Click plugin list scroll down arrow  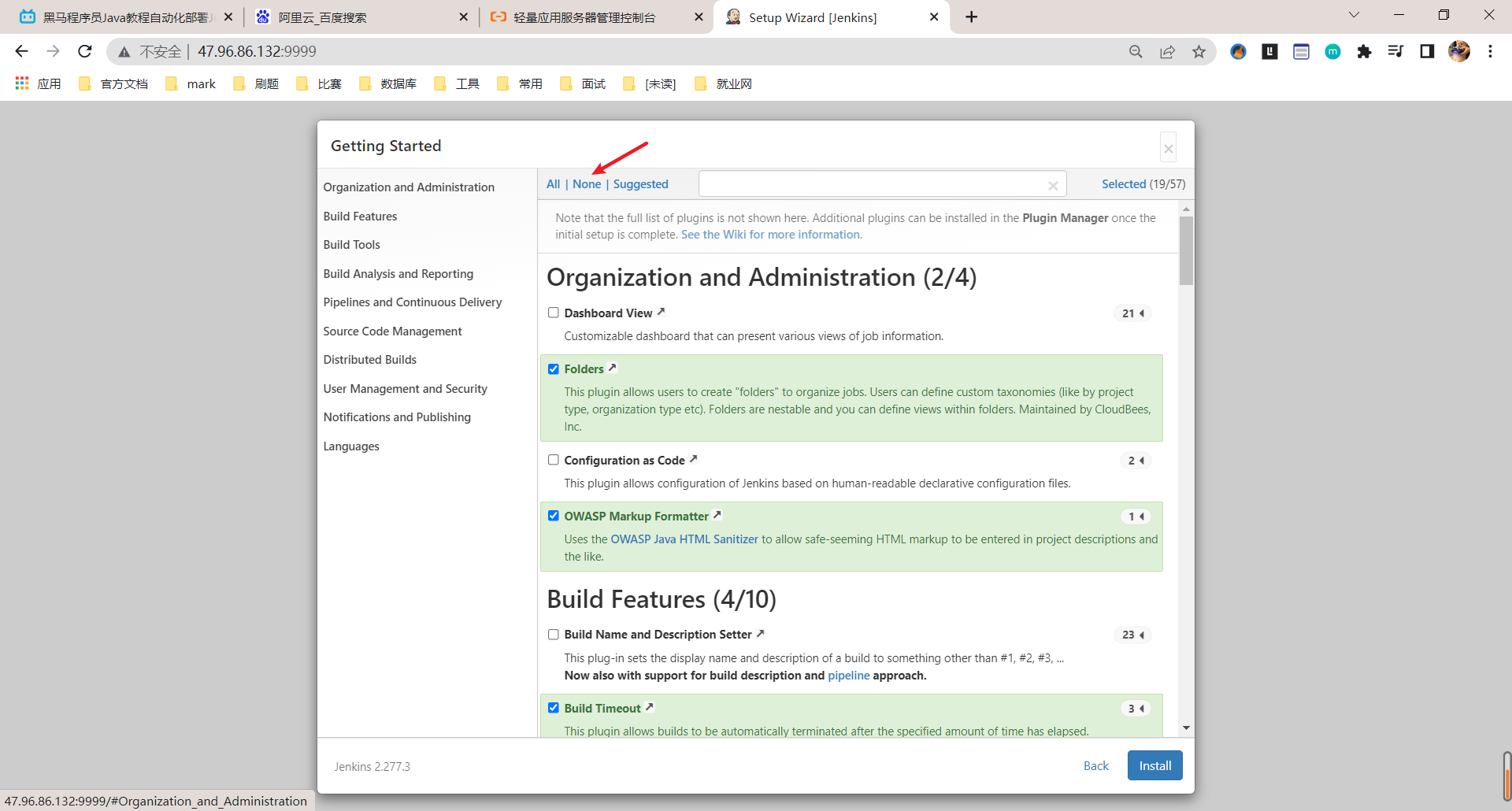tap(1186, 728)
